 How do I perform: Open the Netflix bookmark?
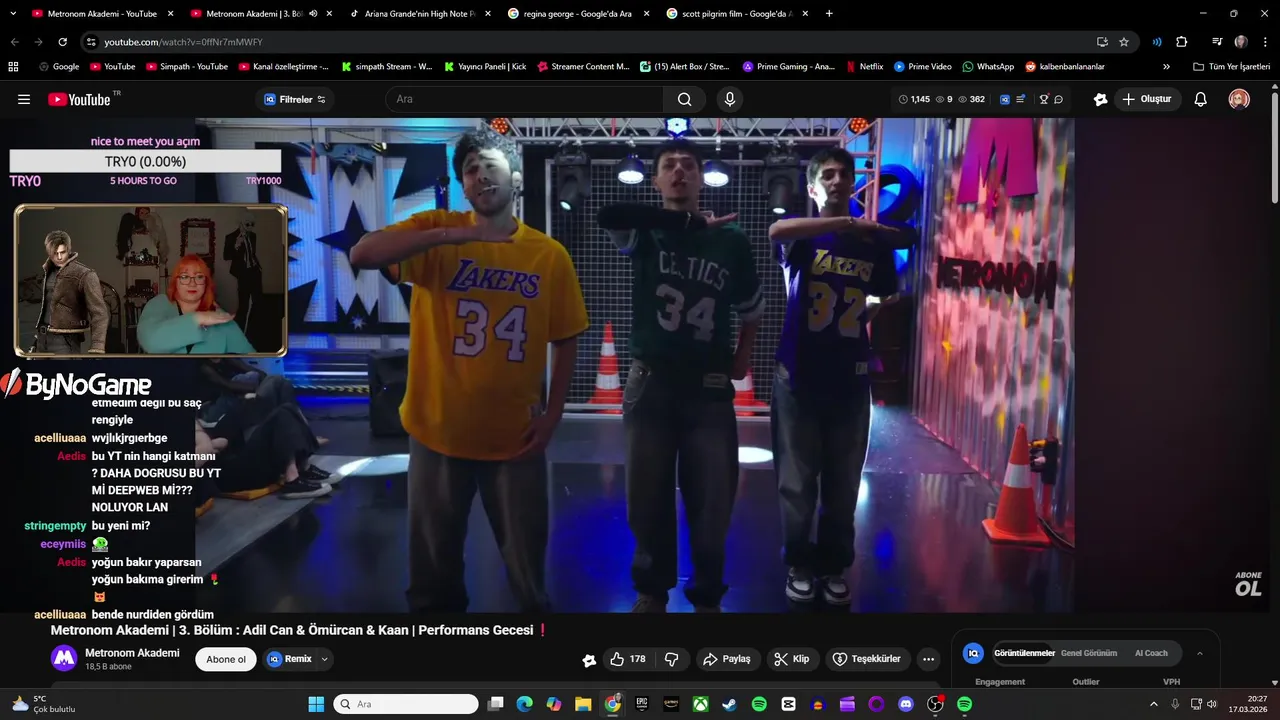[864, 67]
